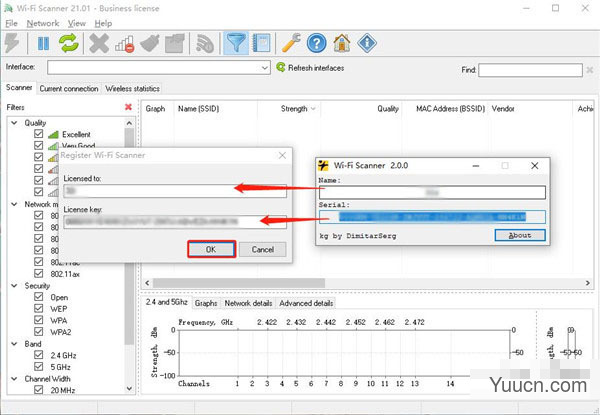Collapse the Band filter group

(x=15, y=344)
